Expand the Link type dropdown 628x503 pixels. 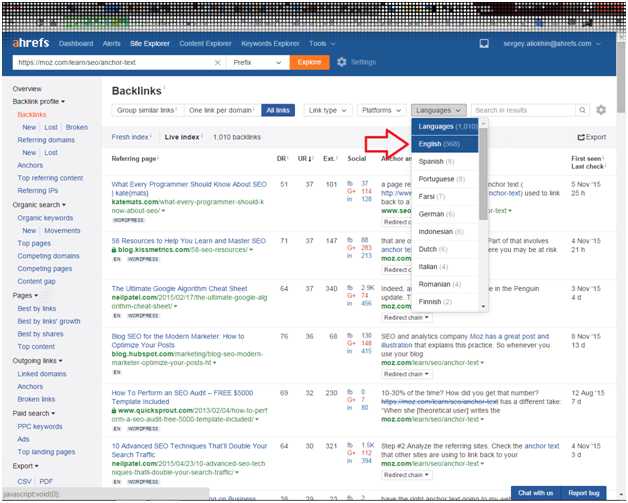point(327,110)
